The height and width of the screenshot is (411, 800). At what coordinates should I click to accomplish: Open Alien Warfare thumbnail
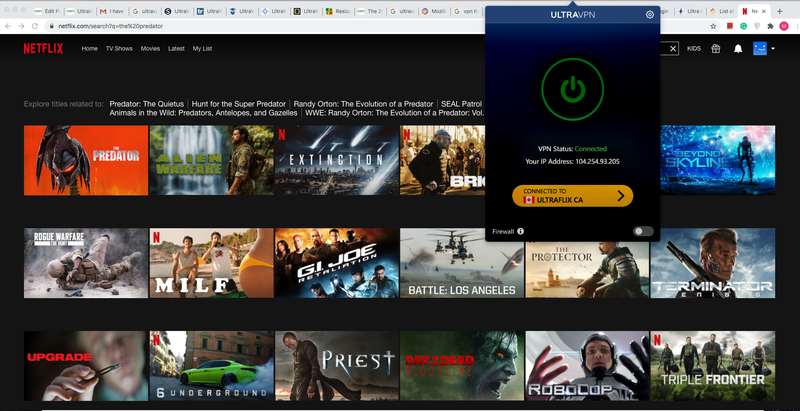point(211,160)
